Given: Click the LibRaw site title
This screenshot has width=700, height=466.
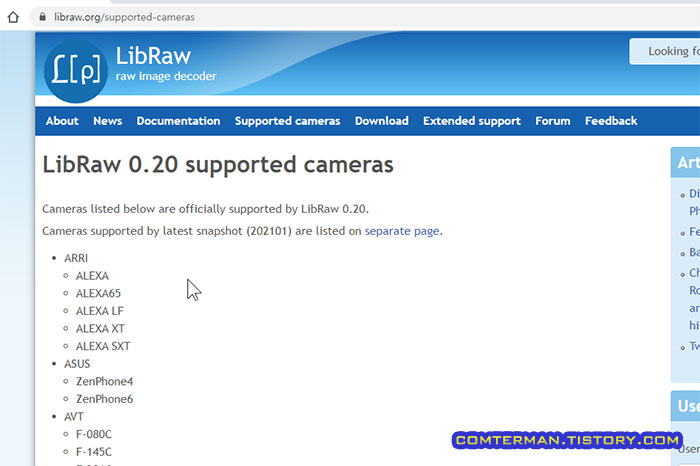Looking at the screenshot, I should 153,56.
